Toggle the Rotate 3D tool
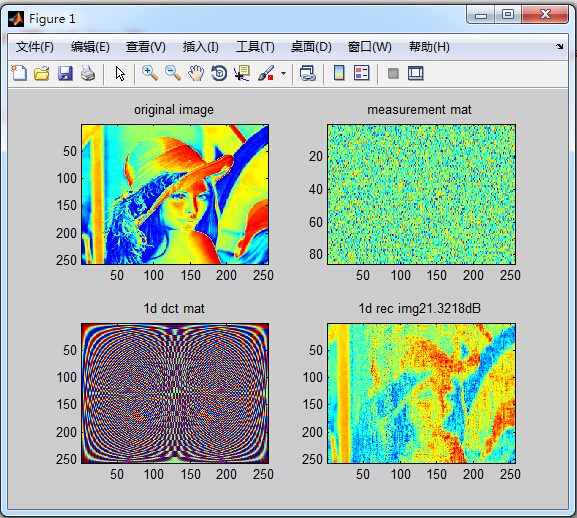The height and width of the screenshot is (518, 577). tap(219, 73)
